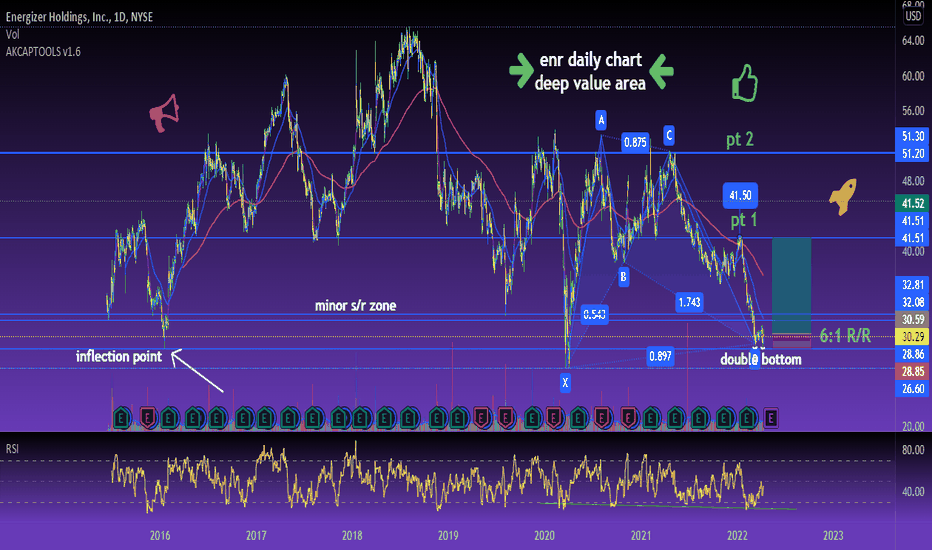
Task: Click the RSI 80.00 scale value
Action: [x=913, y=450]
